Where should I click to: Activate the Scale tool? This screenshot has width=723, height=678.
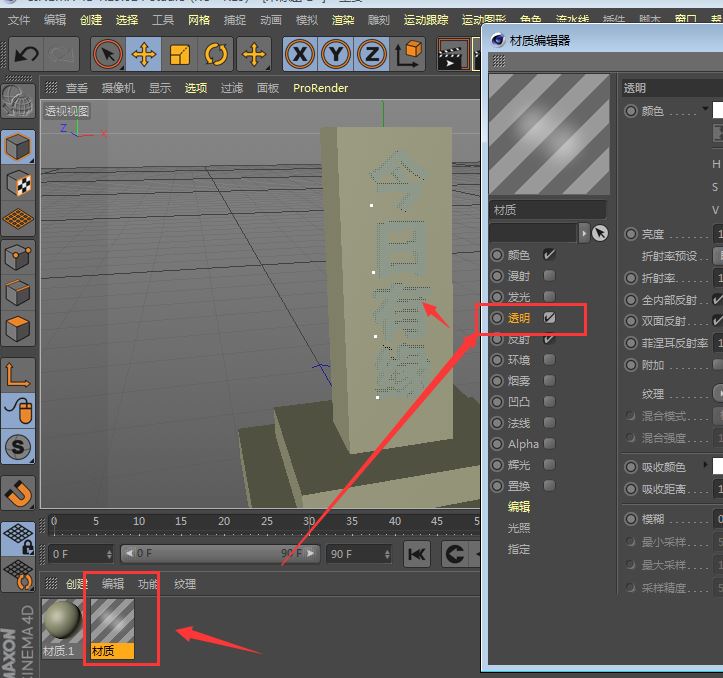(x=180, y=55)
